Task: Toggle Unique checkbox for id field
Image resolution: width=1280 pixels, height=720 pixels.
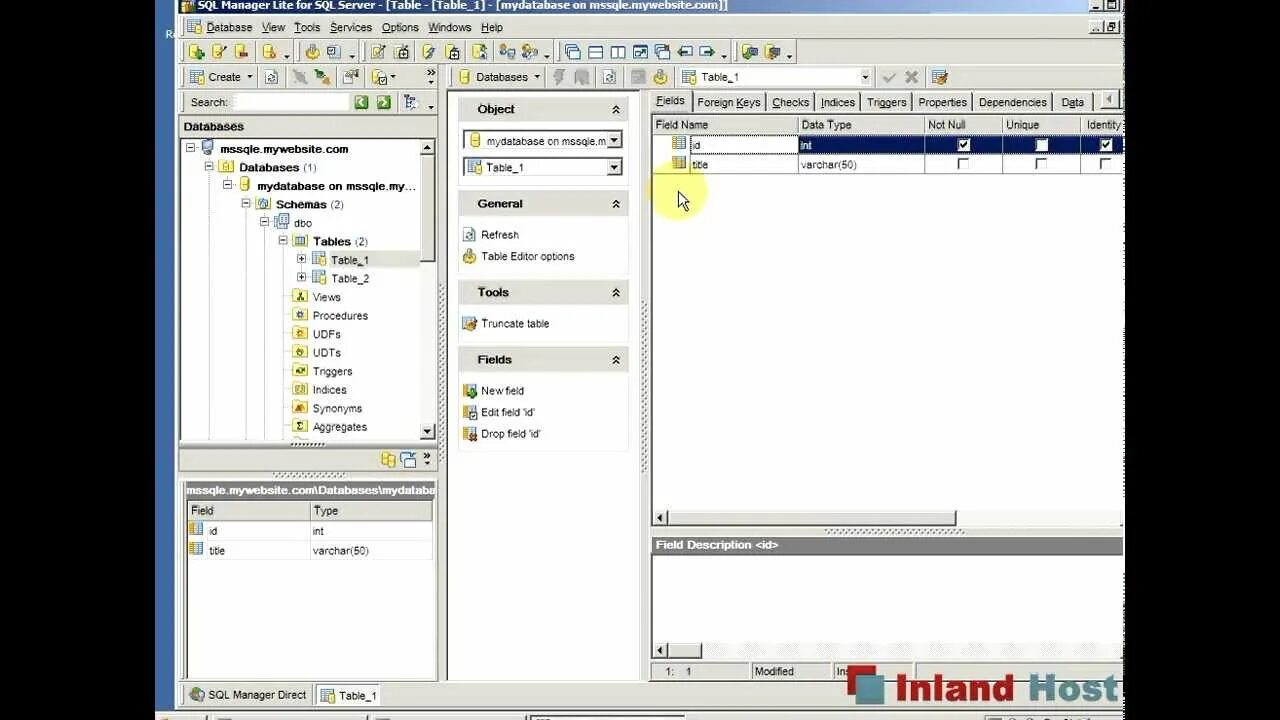Action: (1041, 145)
